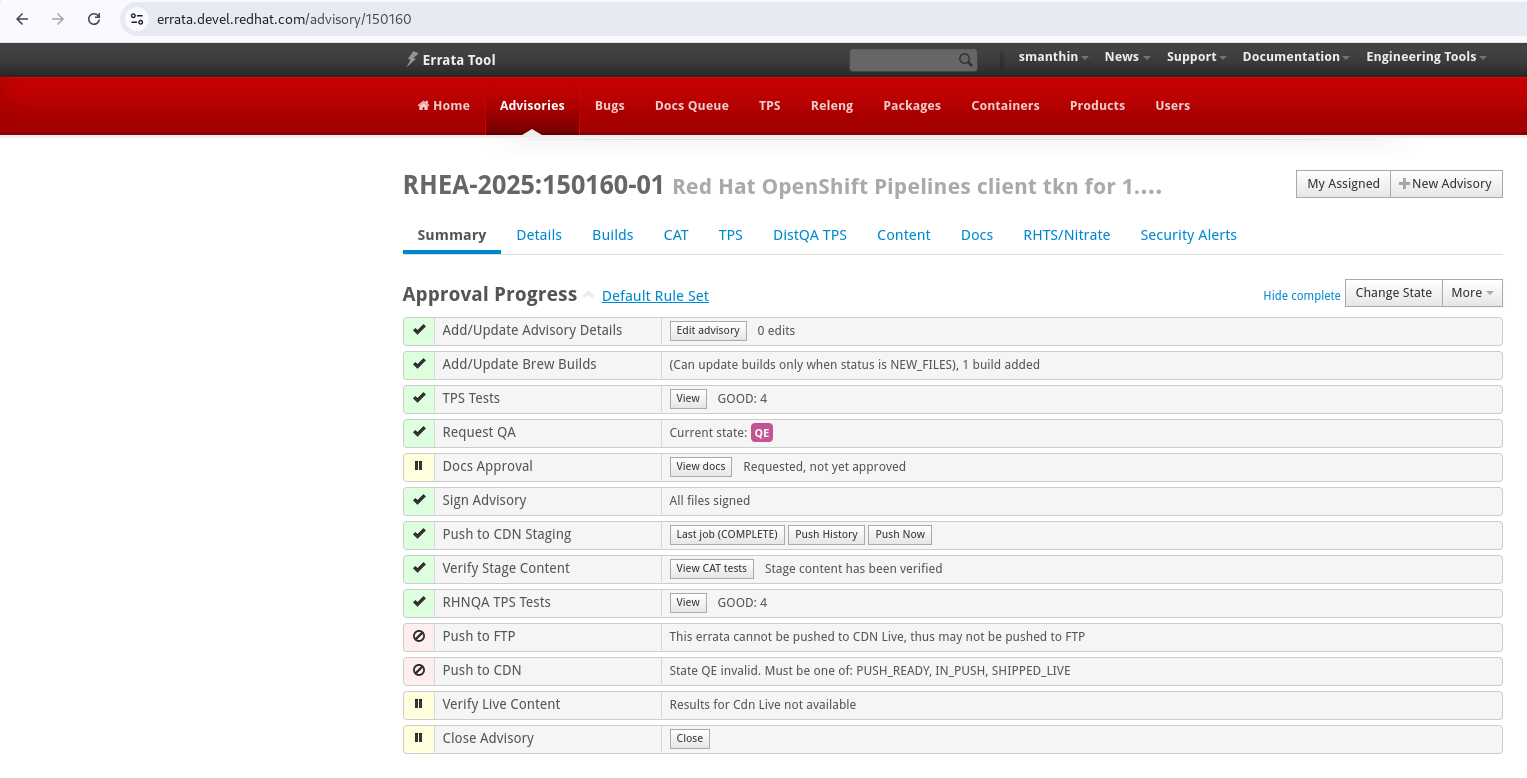Switch to the Details tab
The height and width of the screenshot is (778, 1527).
point(539,235)
